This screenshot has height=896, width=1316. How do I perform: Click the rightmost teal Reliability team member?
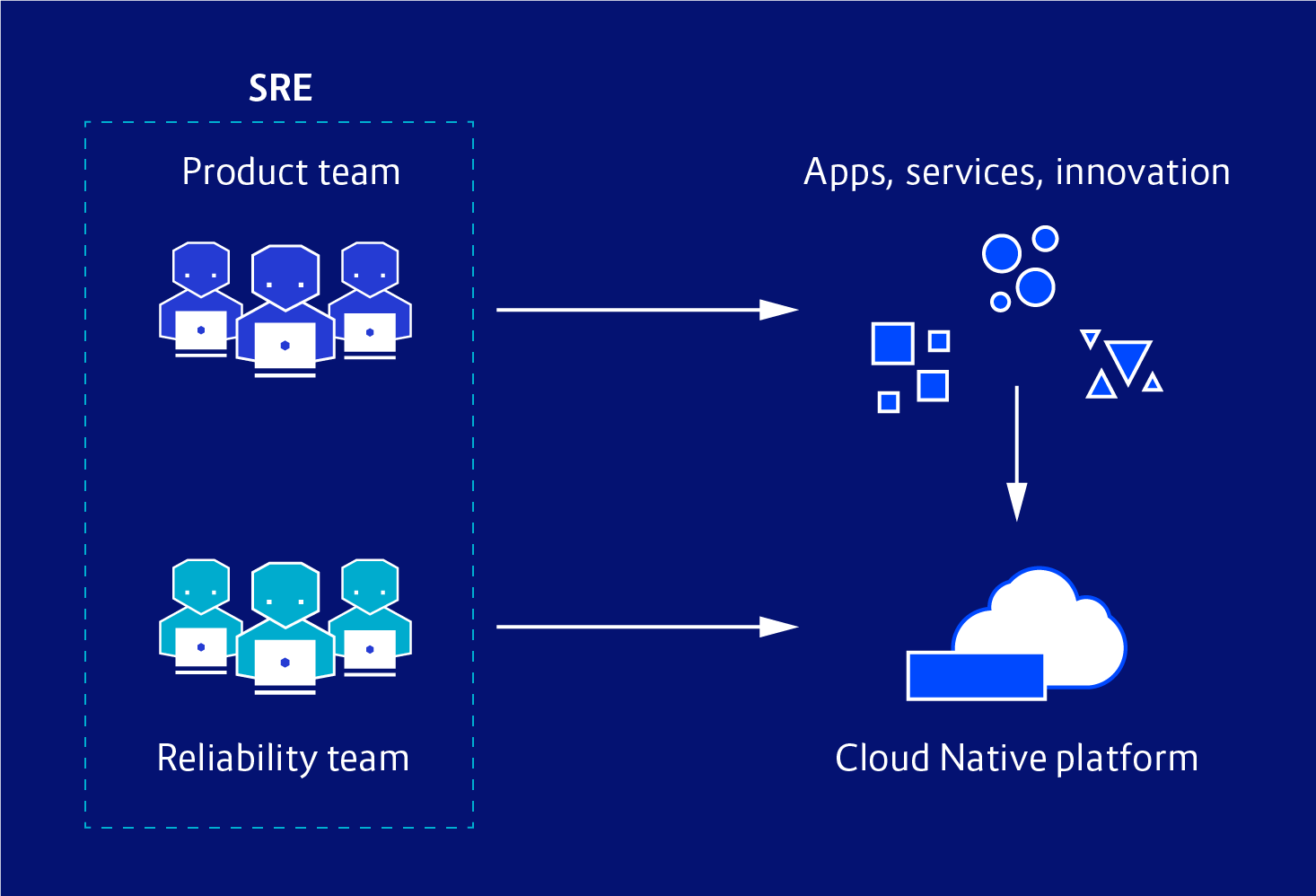click(x=371, y=617)
